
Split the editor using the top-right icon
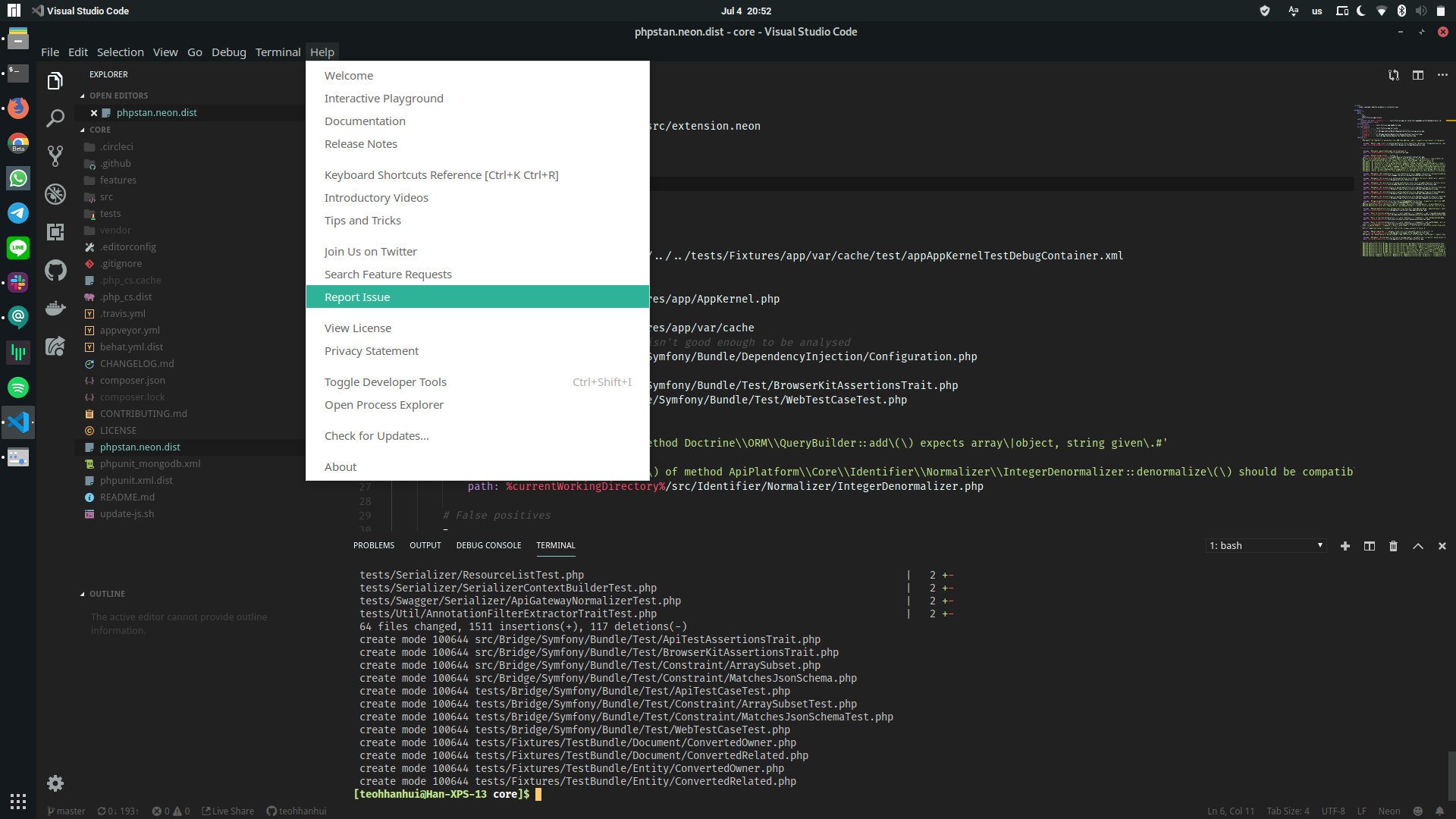pos(1418,75)
